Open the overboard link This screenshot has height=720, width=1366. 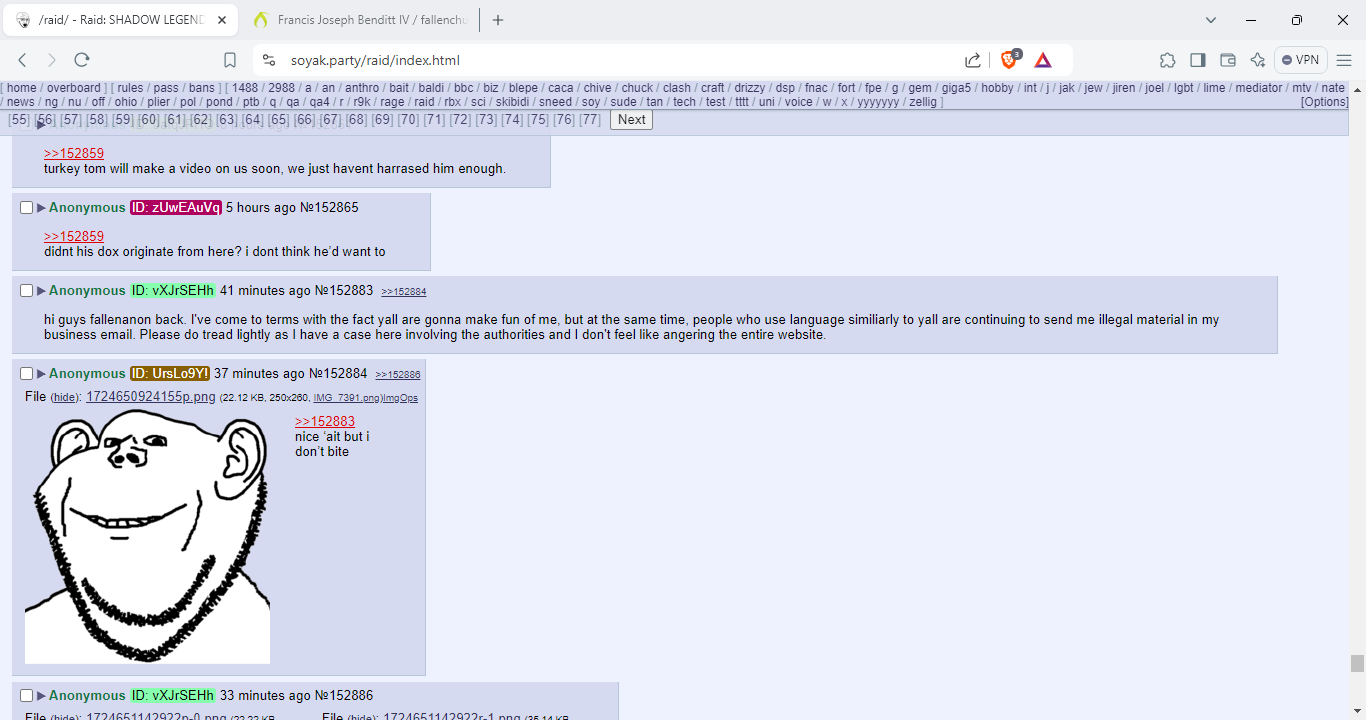74,88
